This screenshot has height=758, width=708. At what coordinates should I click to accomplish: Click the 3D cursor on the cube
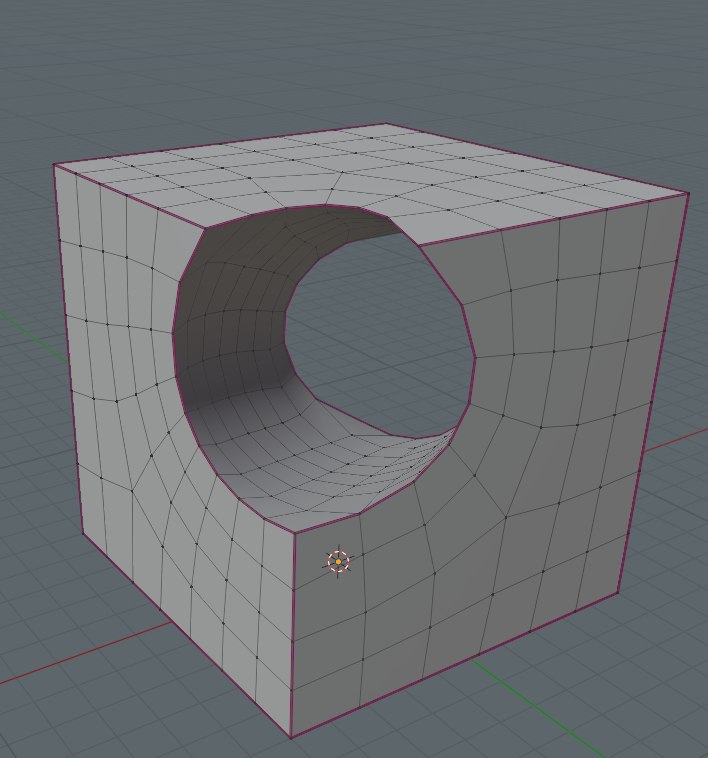click(x=338, y=561)
